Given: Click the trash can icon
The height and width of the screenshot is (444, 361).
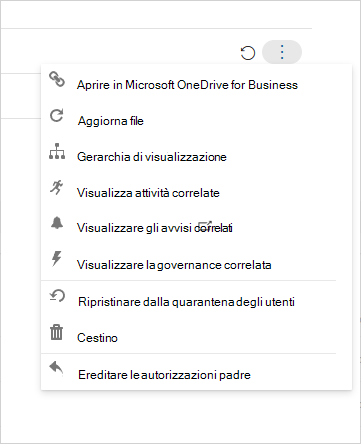Looking at the screenshot, I should click(56, 332).
